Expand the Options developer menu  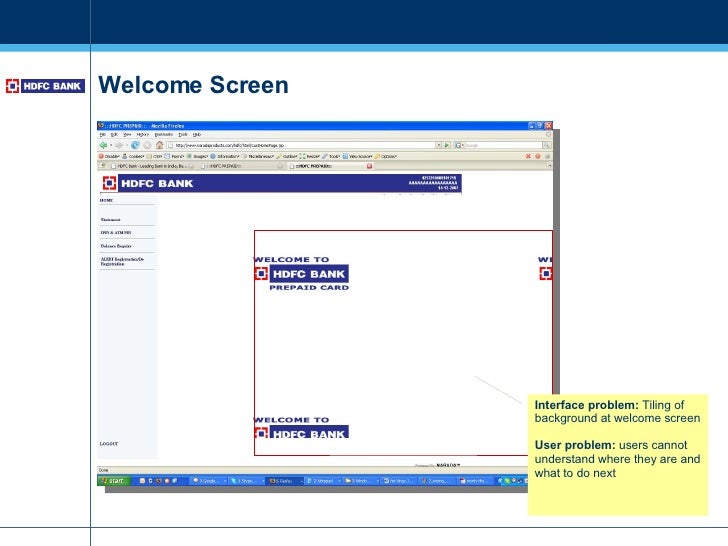(x=386, y=156)
